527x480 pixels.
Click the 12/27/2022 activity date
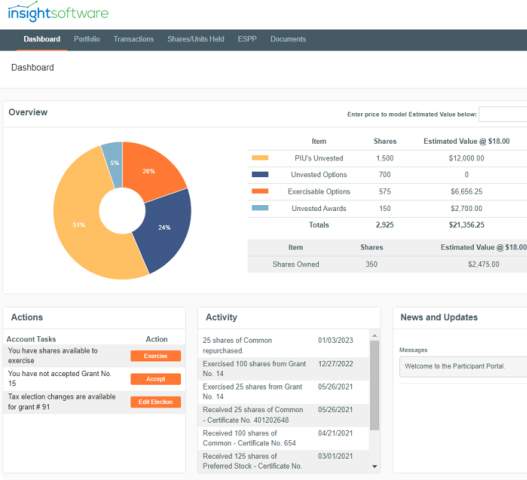(335, 364)
